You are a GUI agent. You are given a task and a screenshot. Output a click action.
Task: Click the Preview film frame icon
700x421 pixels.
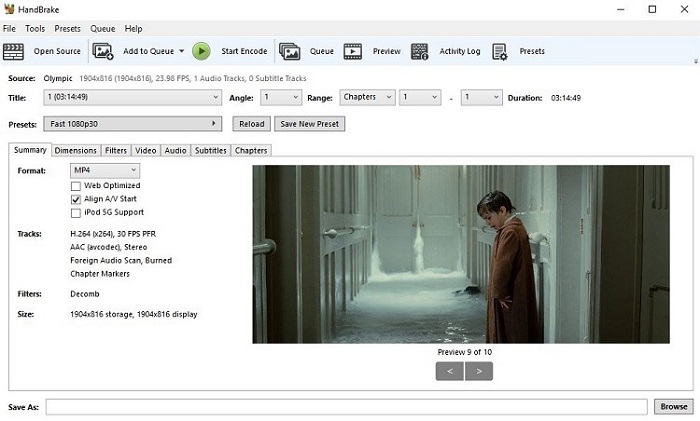click(353, 51)
